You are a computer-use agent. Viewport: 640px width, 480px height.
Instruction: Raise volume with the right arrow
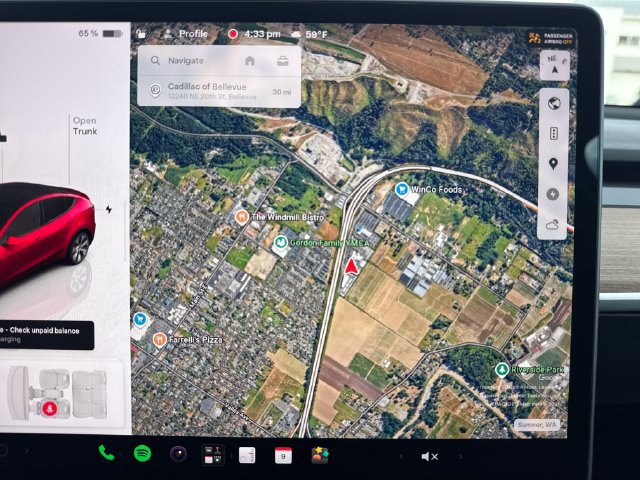[x=460, y=456]
